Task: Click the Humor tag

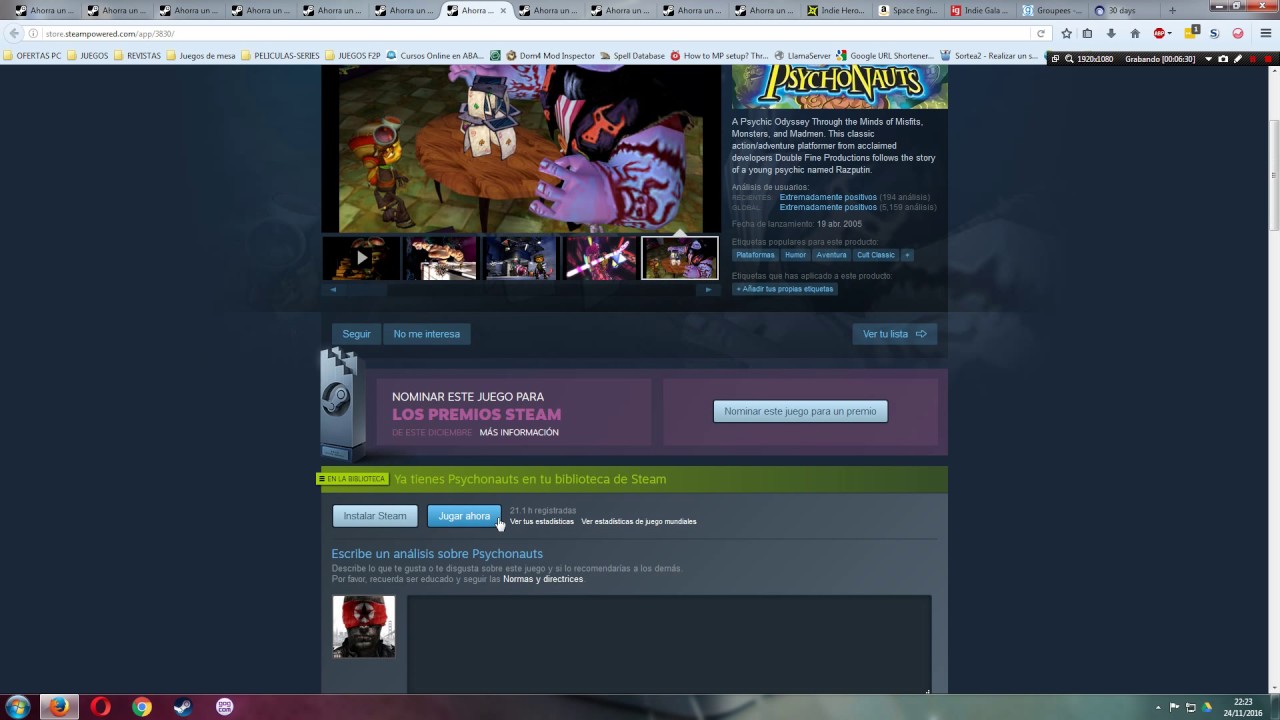Action: tap(795, 255)
